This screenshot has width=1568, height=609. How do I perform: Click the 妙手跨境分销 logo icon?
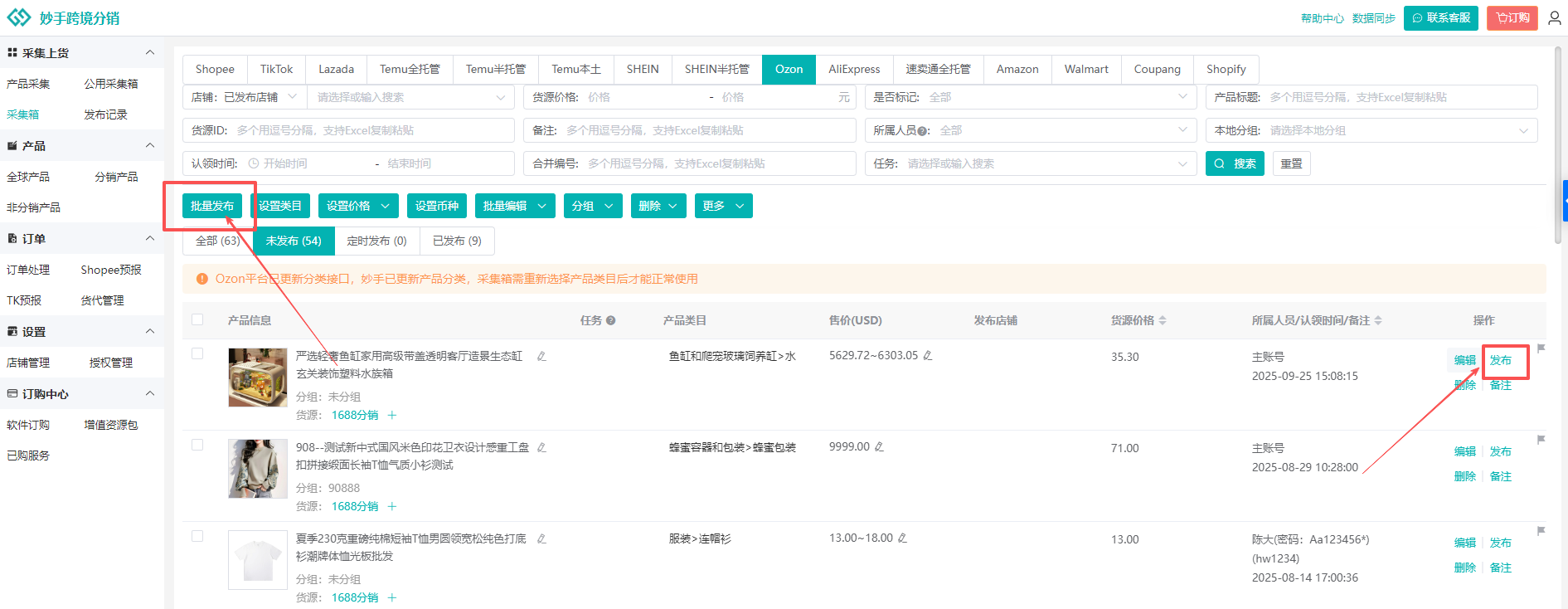click(x=18, y=17)
